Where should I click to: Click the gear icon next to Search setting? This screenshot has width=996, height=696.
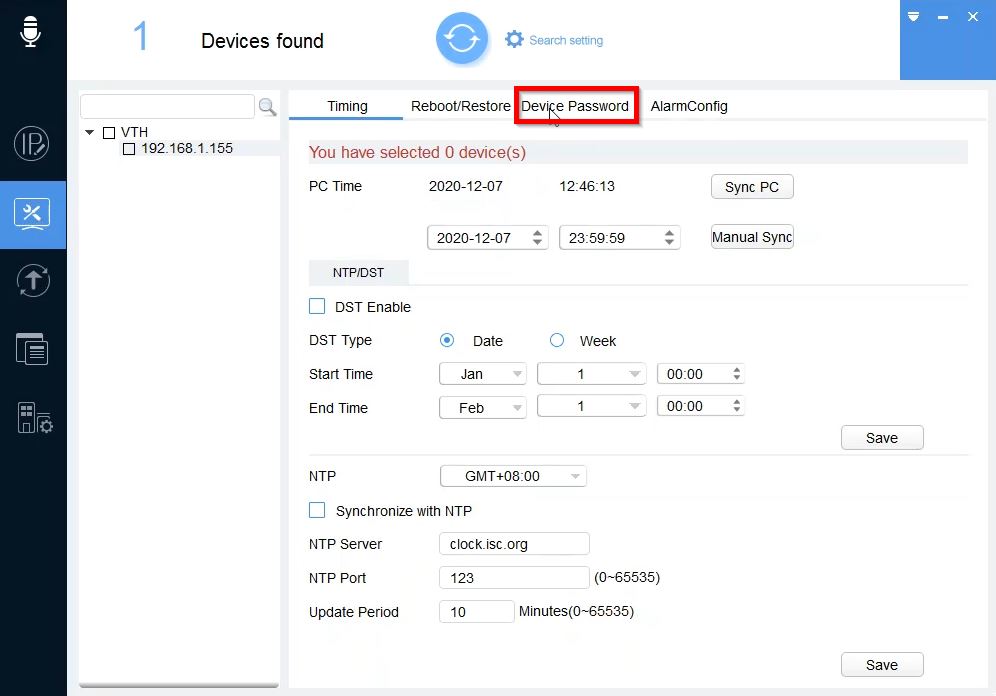click(514, 39)
